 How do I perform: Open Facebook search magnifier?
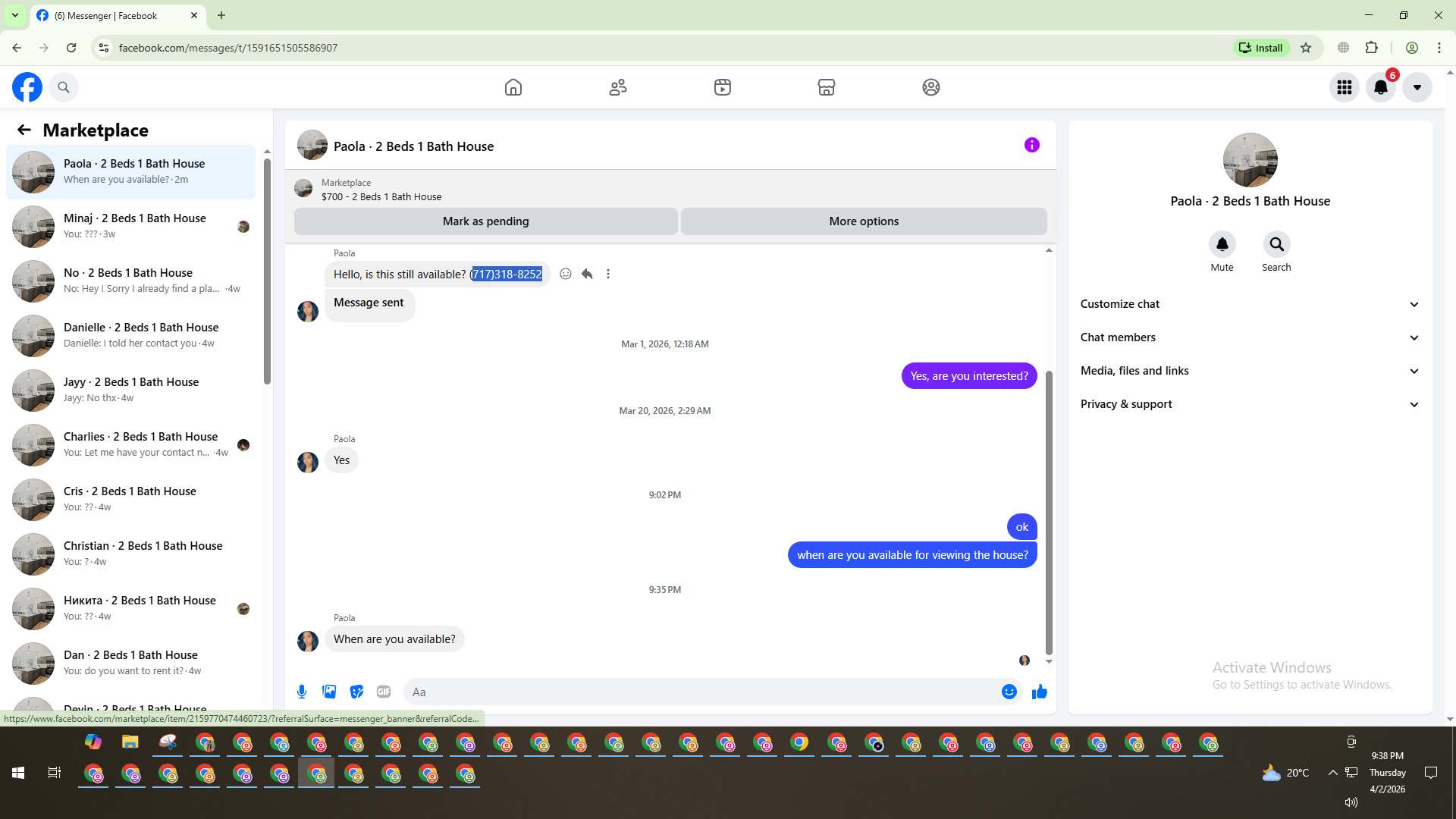point(64,87)
